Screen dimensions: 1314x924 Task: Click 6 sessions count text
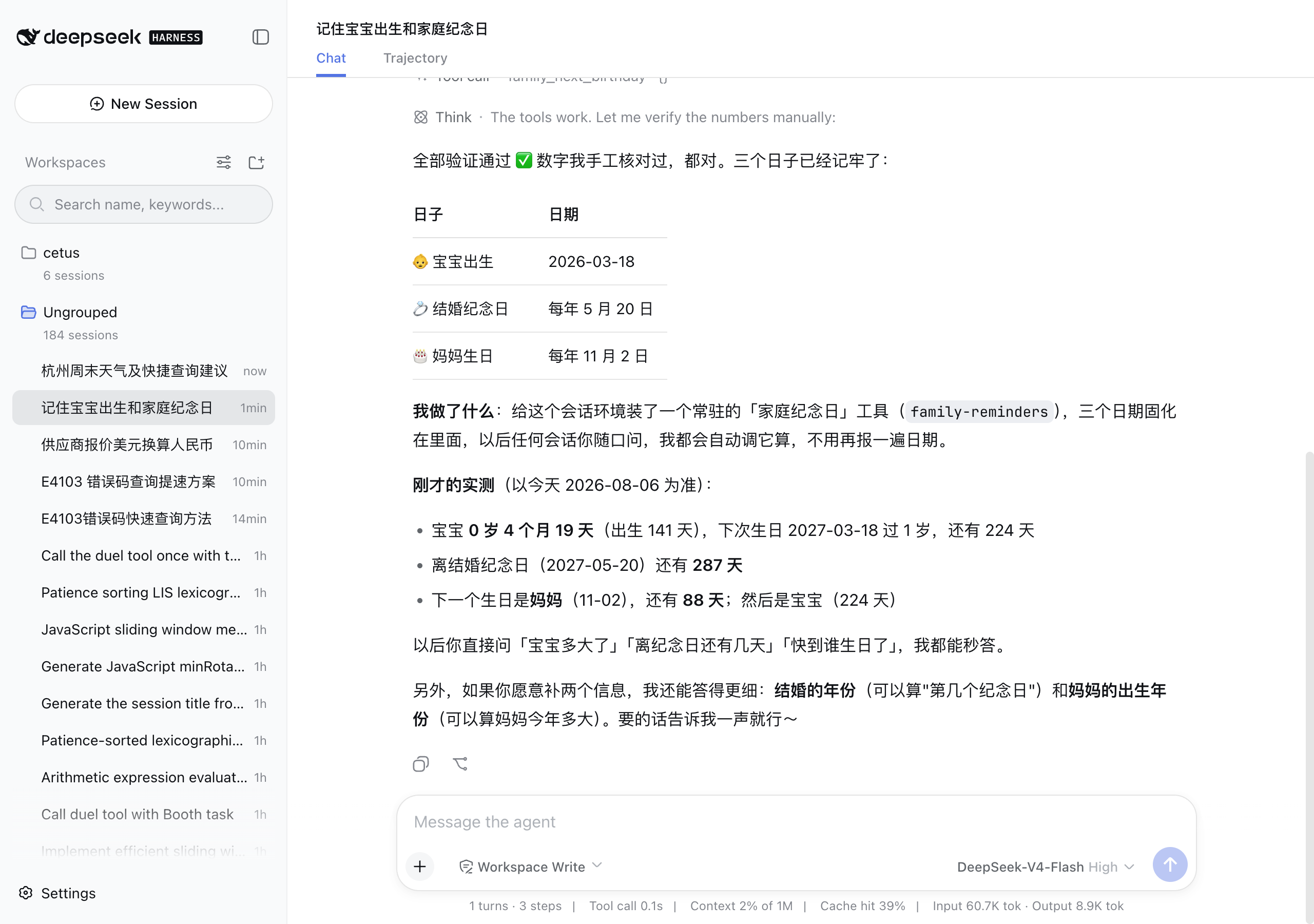click(74, 275)
